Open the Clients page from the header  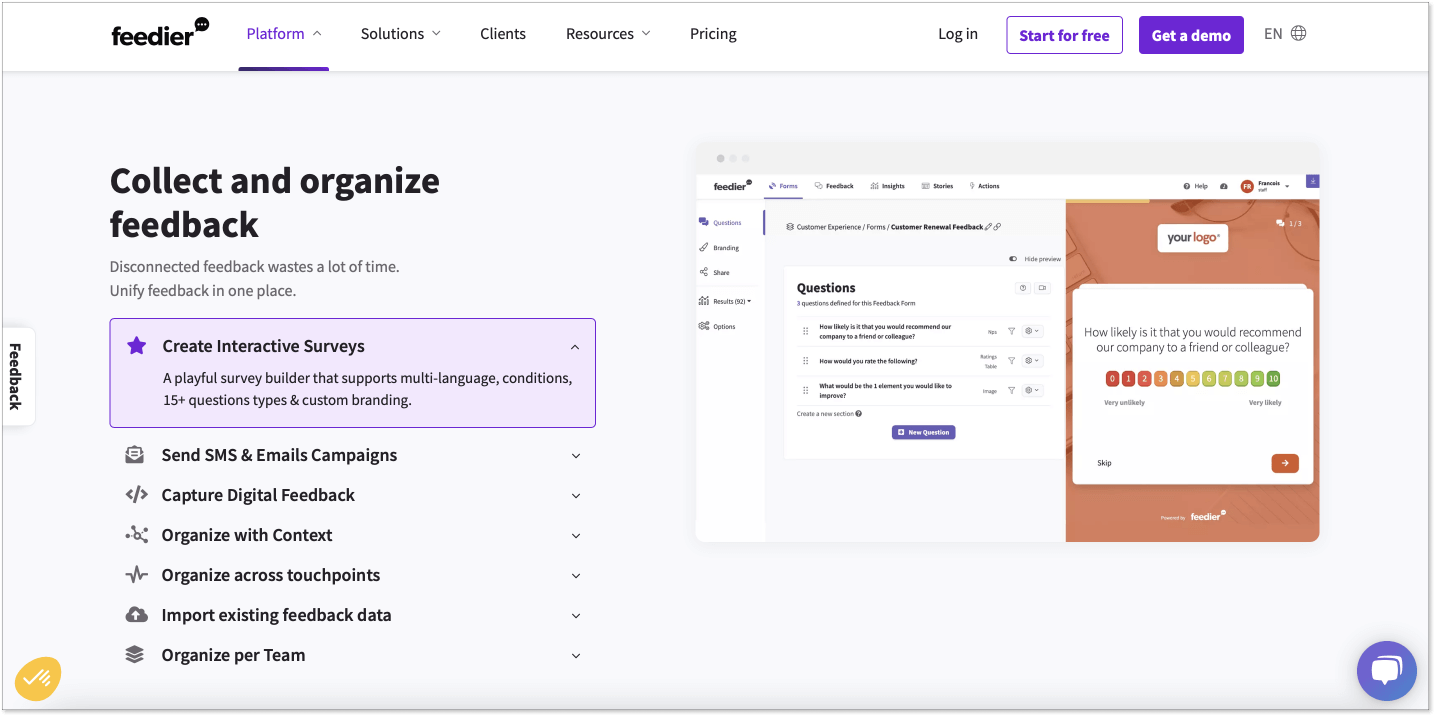click(503, 33)
